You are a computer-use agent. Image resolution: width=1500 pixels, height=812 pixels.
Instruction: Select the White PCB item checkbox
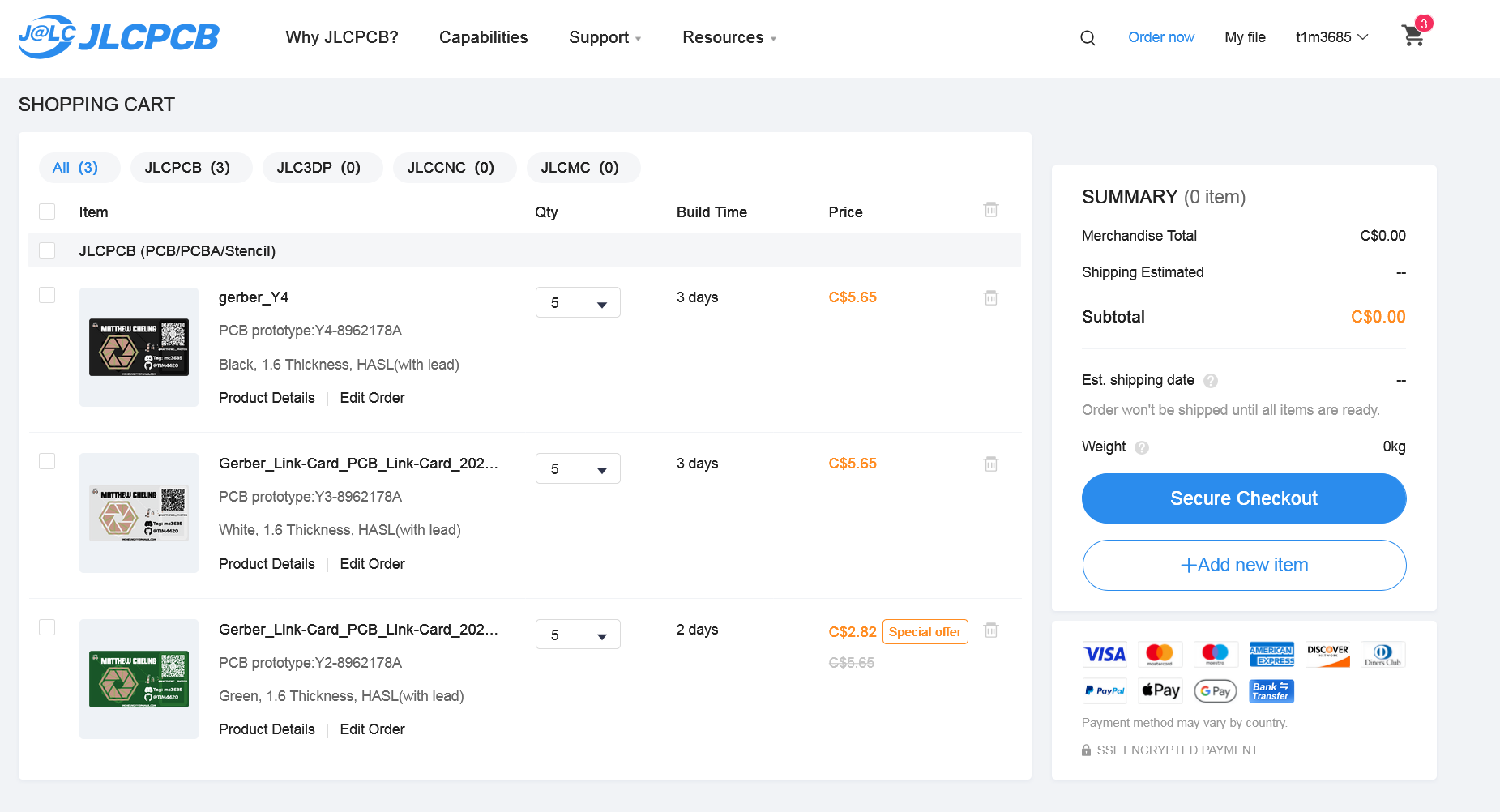(47, 461)
